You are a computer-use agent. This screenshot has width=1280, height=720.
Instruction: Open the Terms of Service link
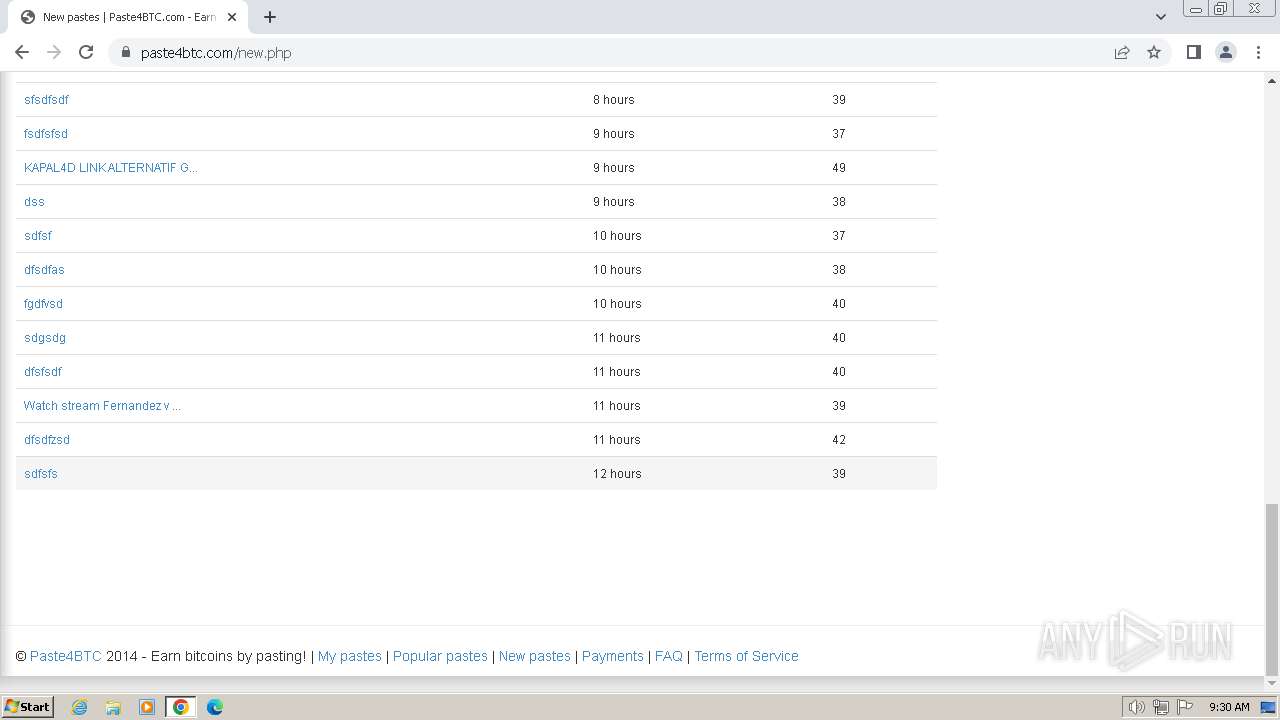pyautogui.click(x=746, y=656)
